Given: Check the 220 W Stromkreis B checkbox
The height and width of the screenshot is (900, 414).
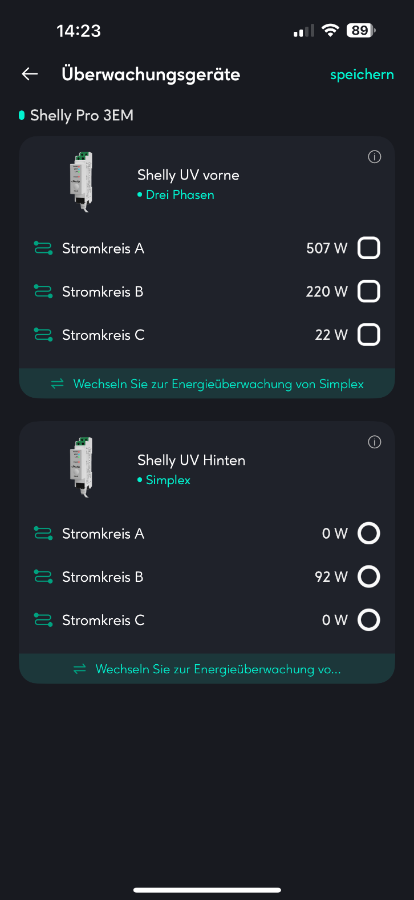Looking at the screenshot, I should click(369, 292).
